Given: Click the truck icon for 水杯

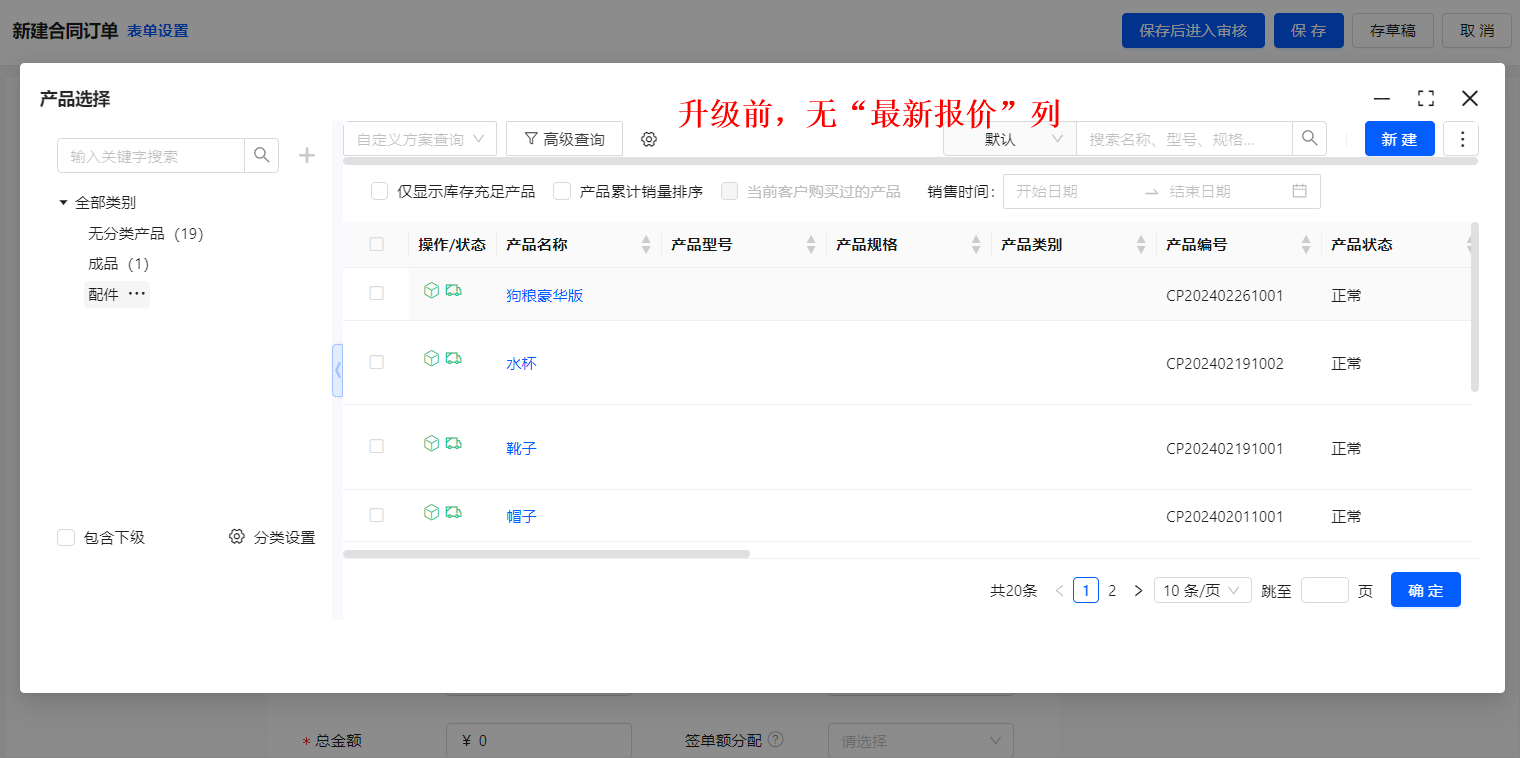Looking at the screenshot, I should click(454, 358).
